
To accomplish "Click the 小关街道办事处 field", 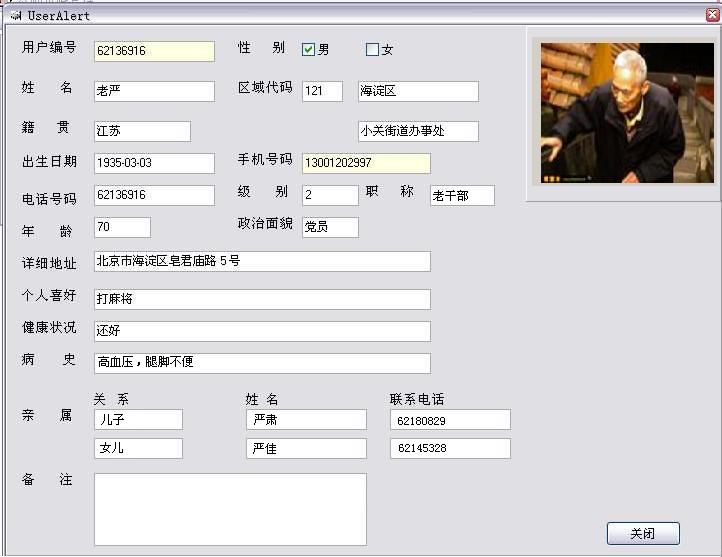I will [418, 131].
